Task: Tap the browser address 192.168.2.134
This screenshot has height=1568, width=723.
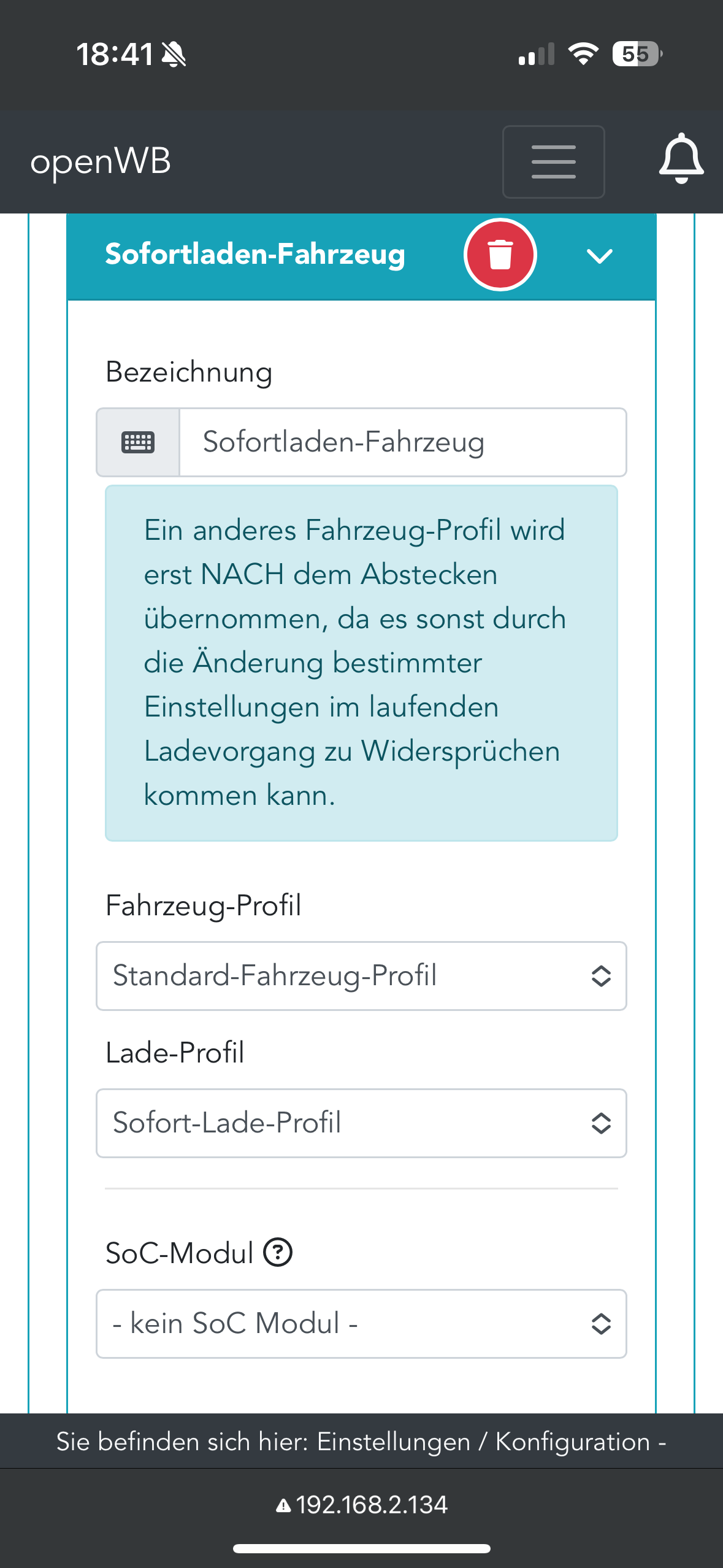Action: pyautogui.click(x=372, y=1505)
